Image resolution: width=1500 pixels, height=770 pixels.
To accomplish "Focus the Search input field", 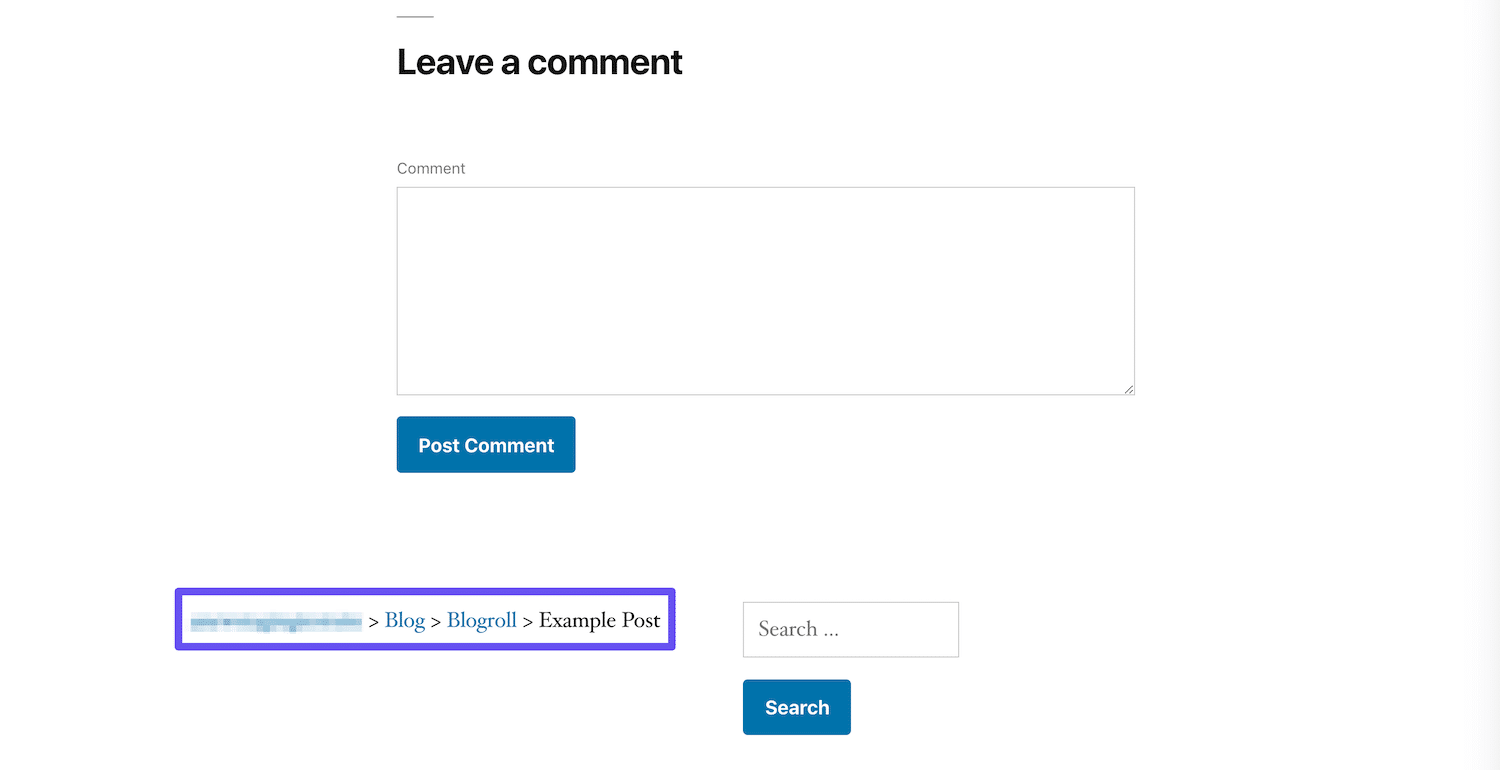I will (850, 629).
